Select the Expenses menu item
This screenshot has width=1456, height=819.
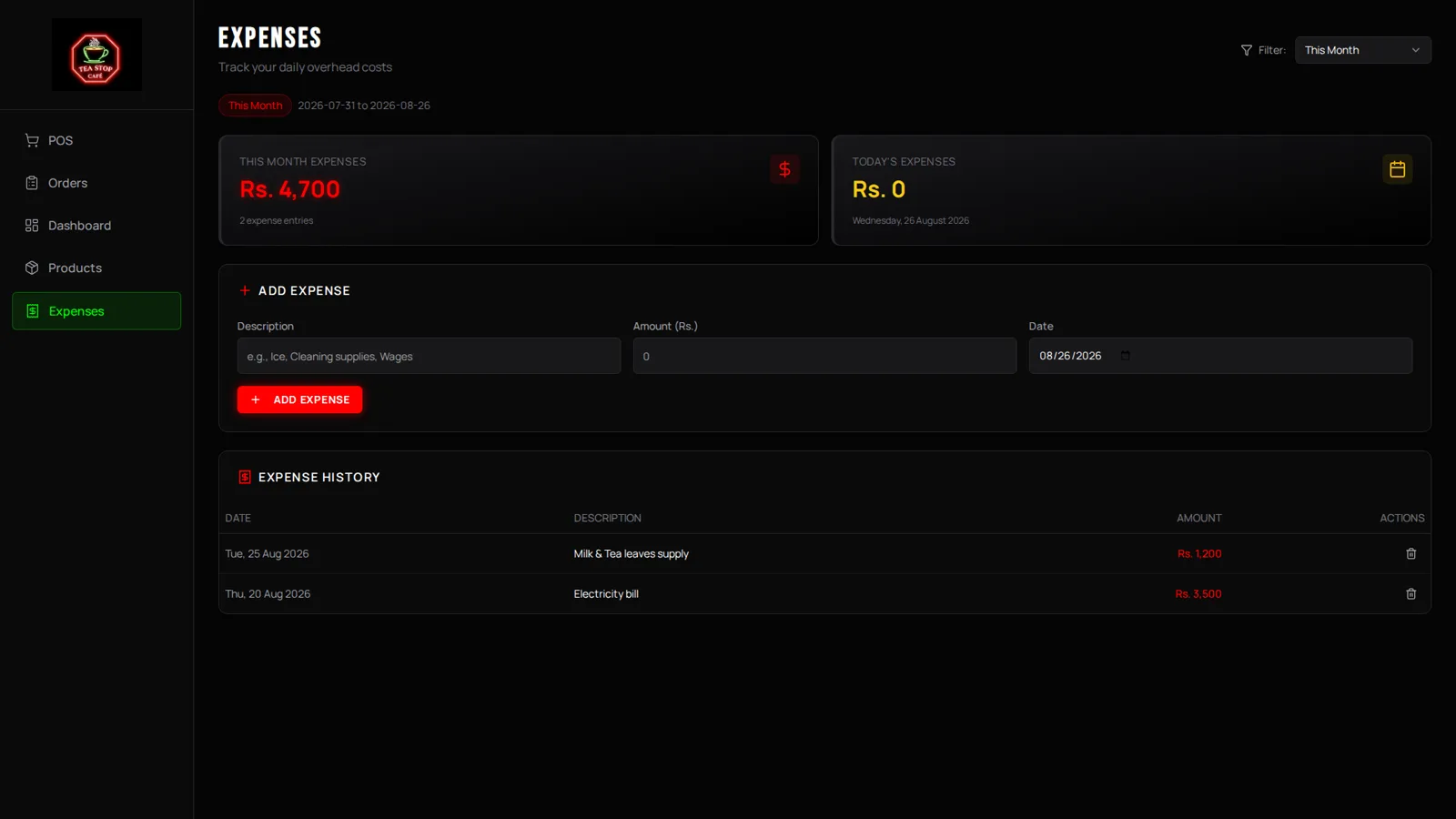tap(96, 311)
